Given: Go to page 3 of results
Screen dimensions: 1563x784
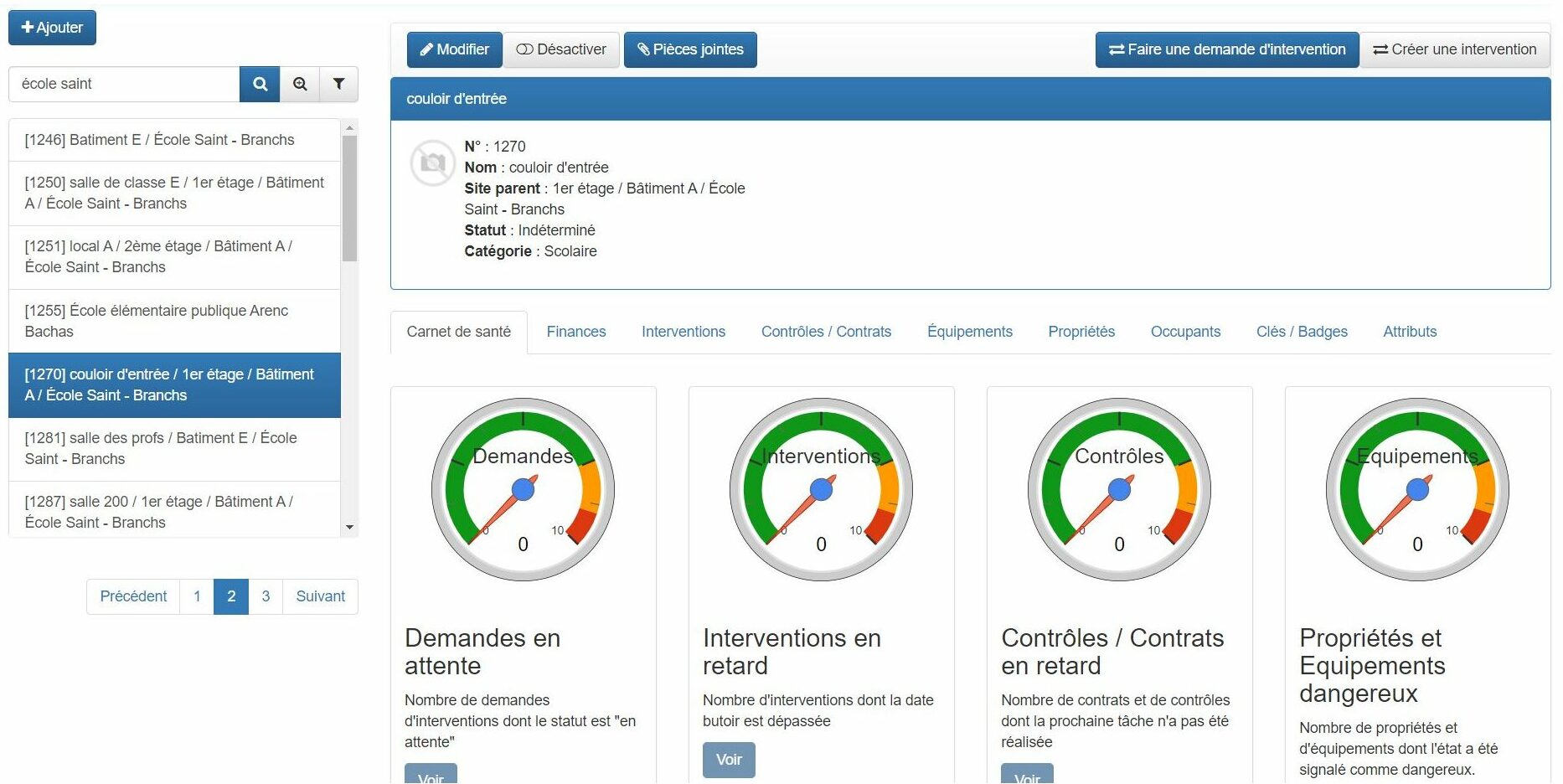Looking at the screenshot, I should tap(266, 596).
